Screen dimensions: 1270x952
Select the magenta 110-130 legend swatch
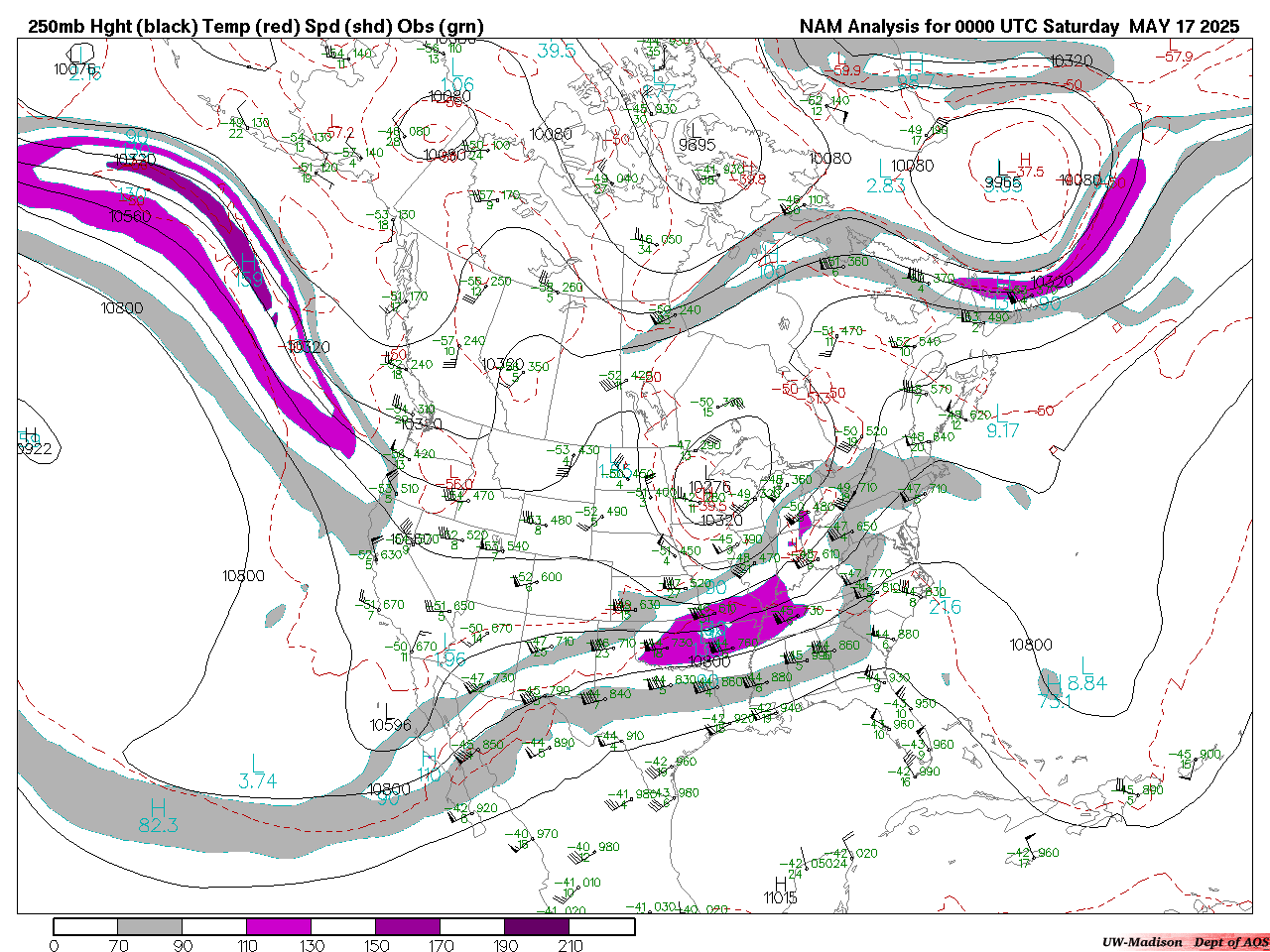pyautogui.click(x=279, y=926)
